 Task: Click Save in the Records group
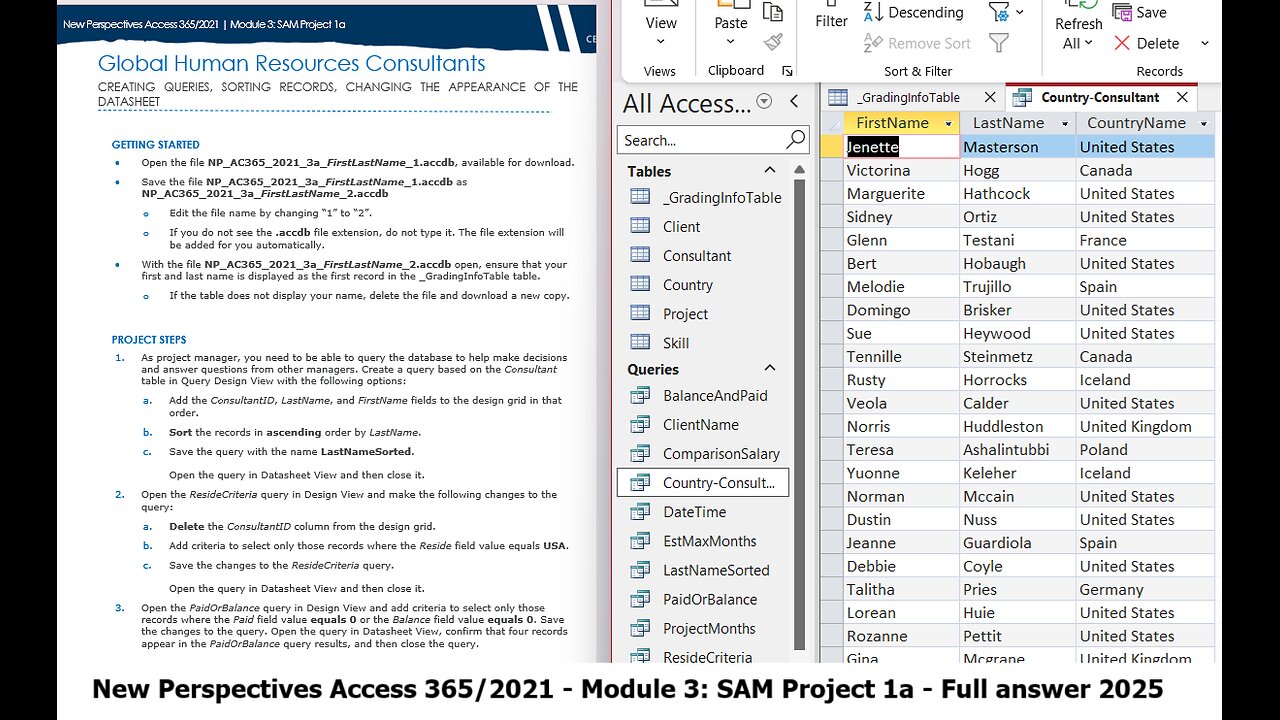(1140, 12)
